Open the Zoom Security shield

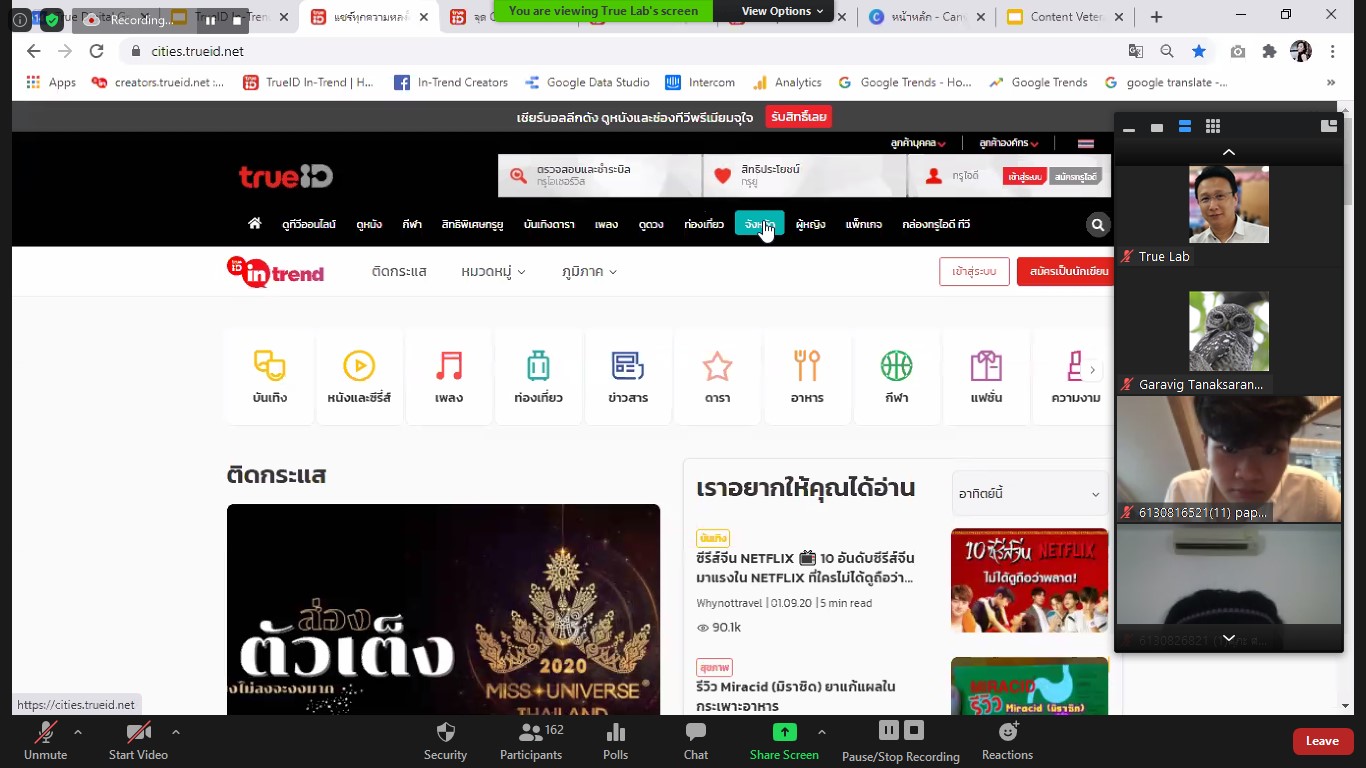446,732
